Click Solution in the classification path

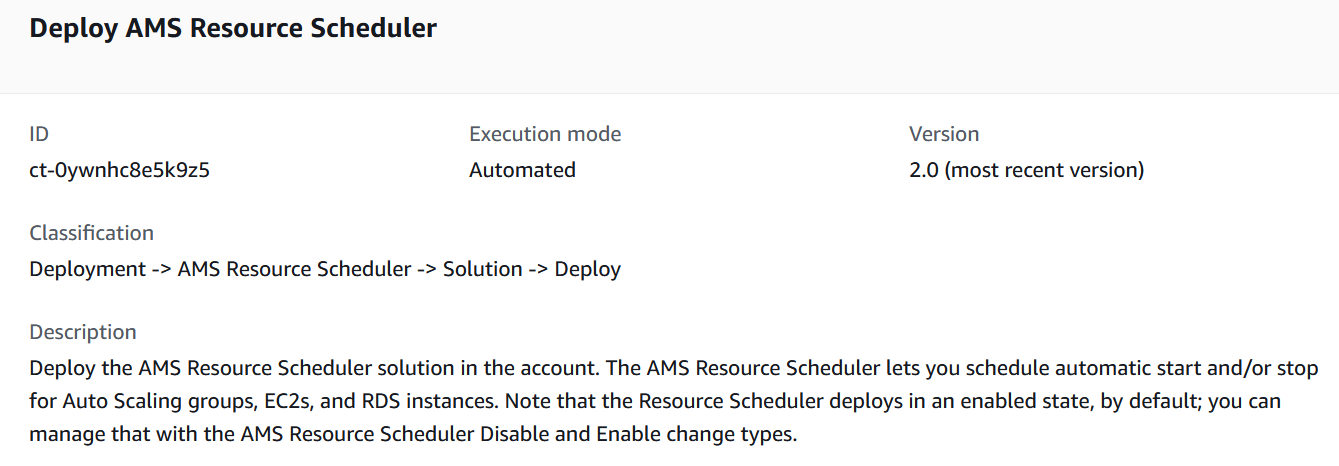[483, 269]
